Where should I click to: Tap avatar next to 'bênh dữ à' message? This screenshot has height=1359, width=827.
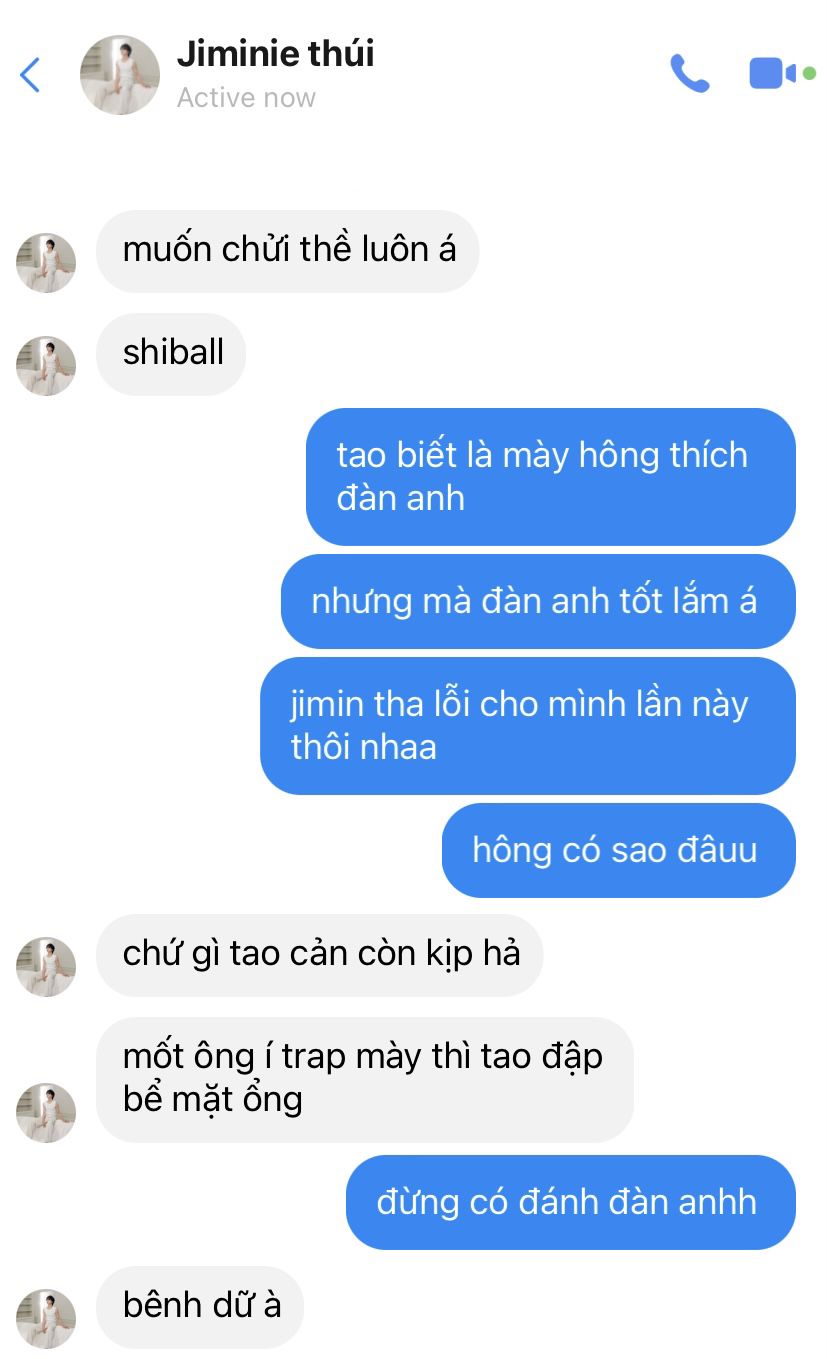[x=46, y=1319]
